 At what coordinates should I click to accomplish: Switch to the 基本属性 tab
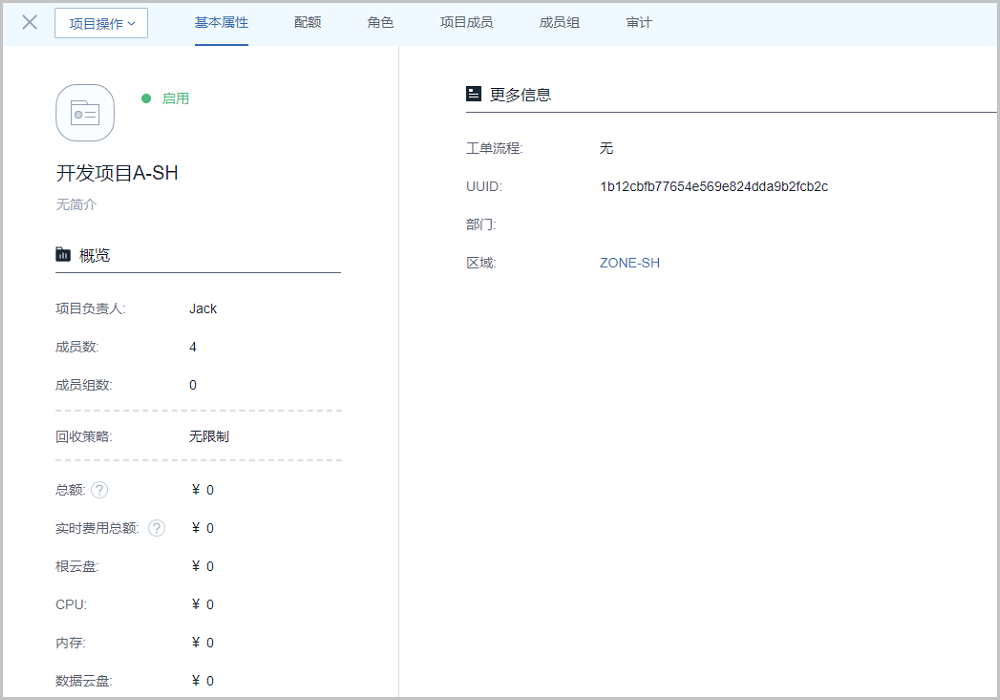pyautogui.click(x=221, y=22)
